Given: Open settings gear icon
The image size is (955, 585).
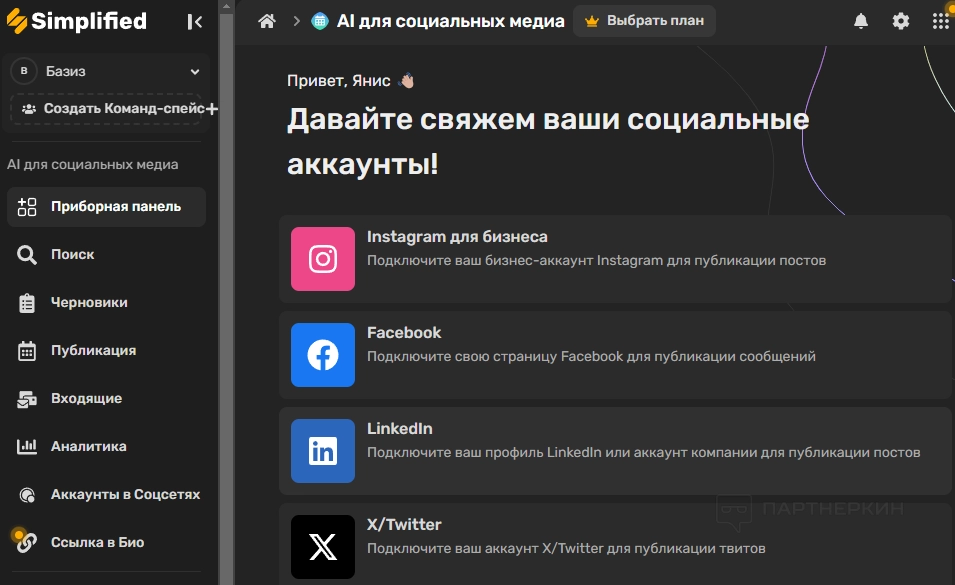Looking at the screenshot, I should pos(901,21).
